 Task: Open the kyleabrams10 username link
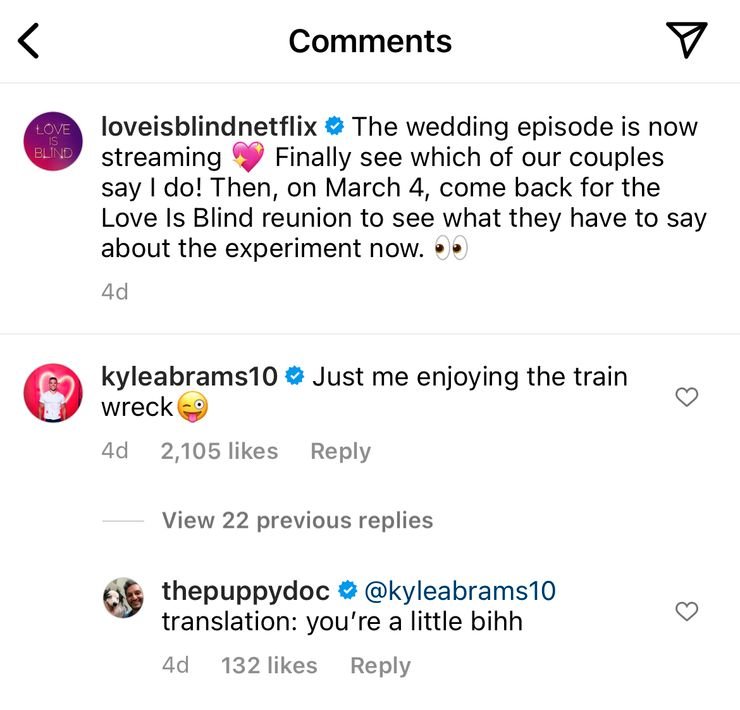coord(189,377)
